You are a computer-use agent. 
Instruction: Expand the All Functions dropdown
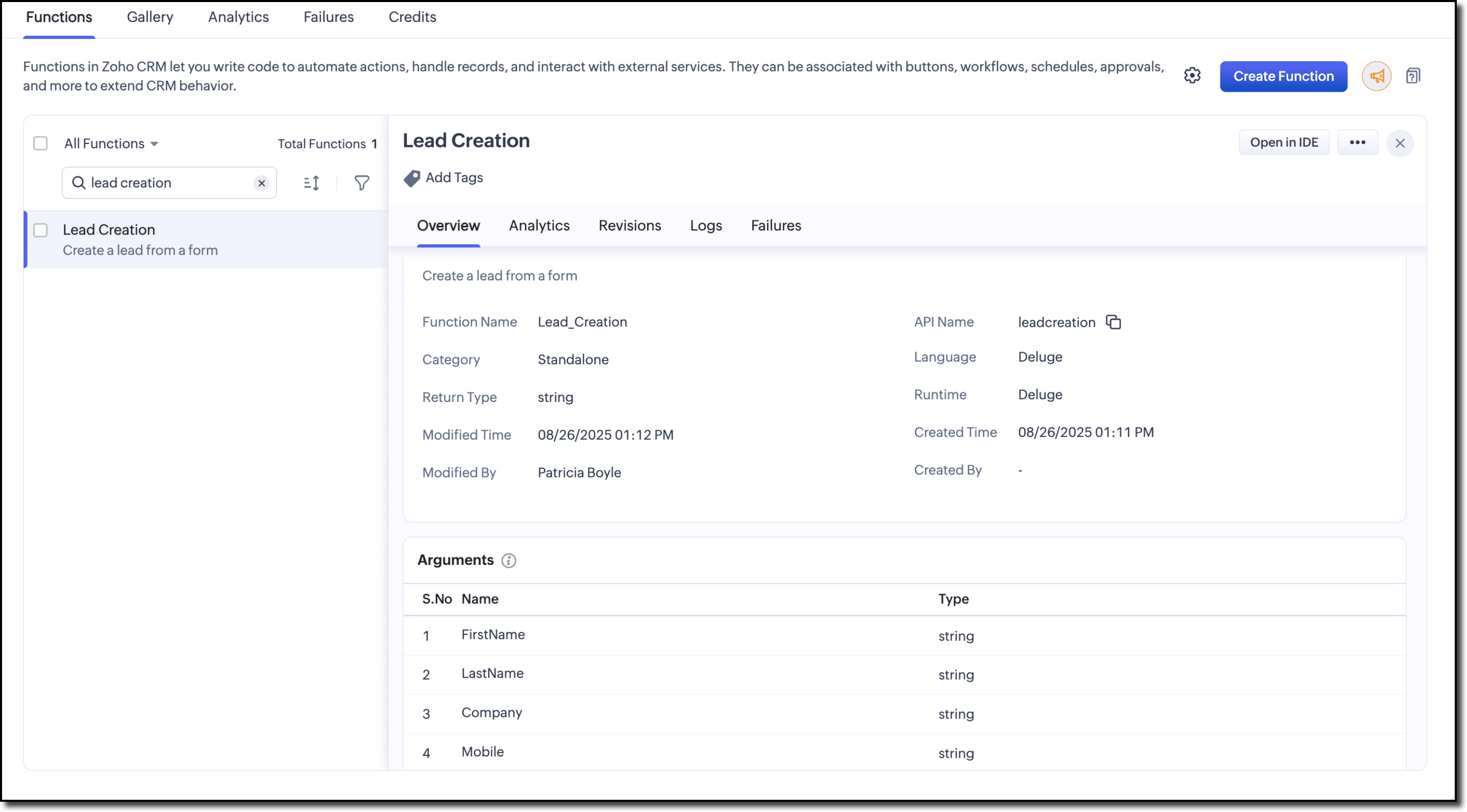point(111,144)
